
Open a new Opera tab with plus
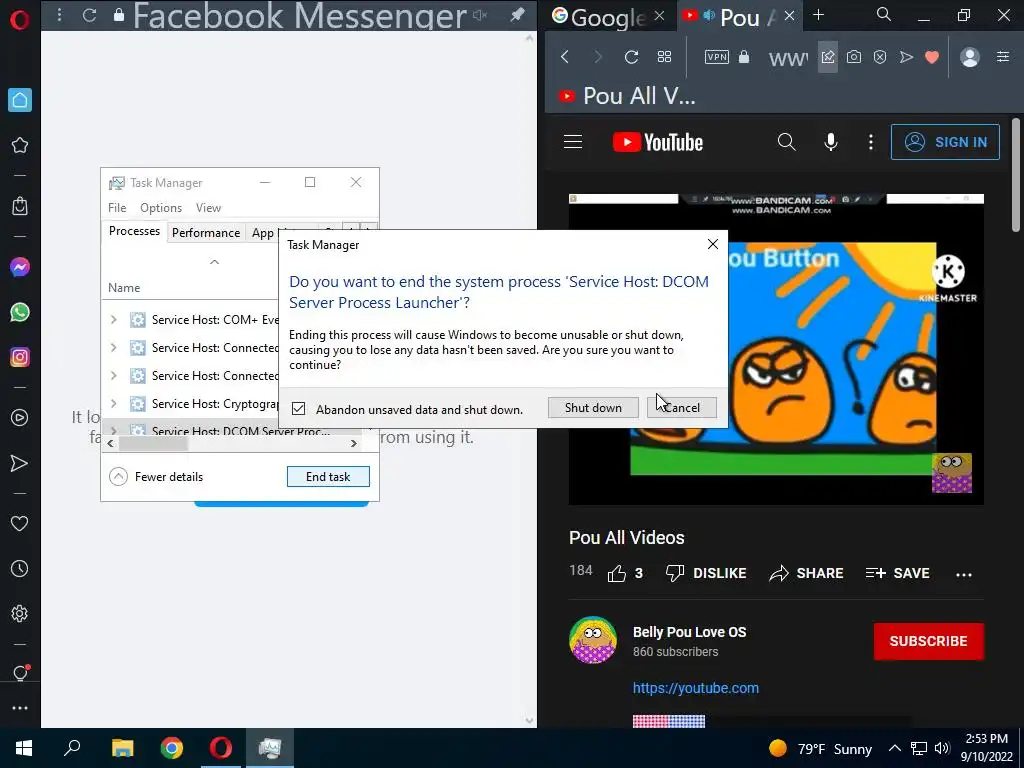coord(818,15)
